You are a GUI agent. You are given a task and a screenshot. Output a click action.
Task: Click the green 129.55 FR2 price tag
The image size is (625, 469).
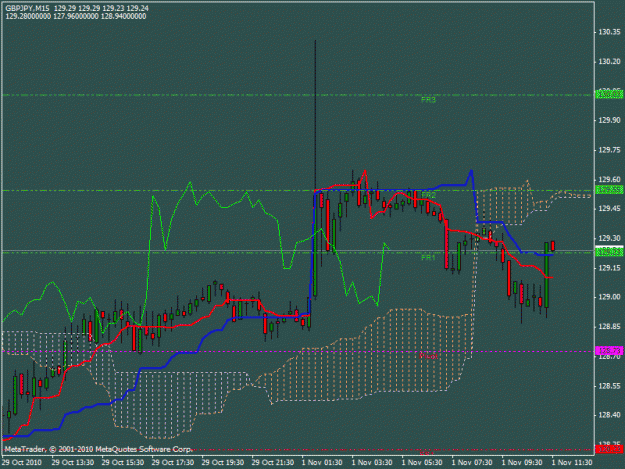[609, 190]
